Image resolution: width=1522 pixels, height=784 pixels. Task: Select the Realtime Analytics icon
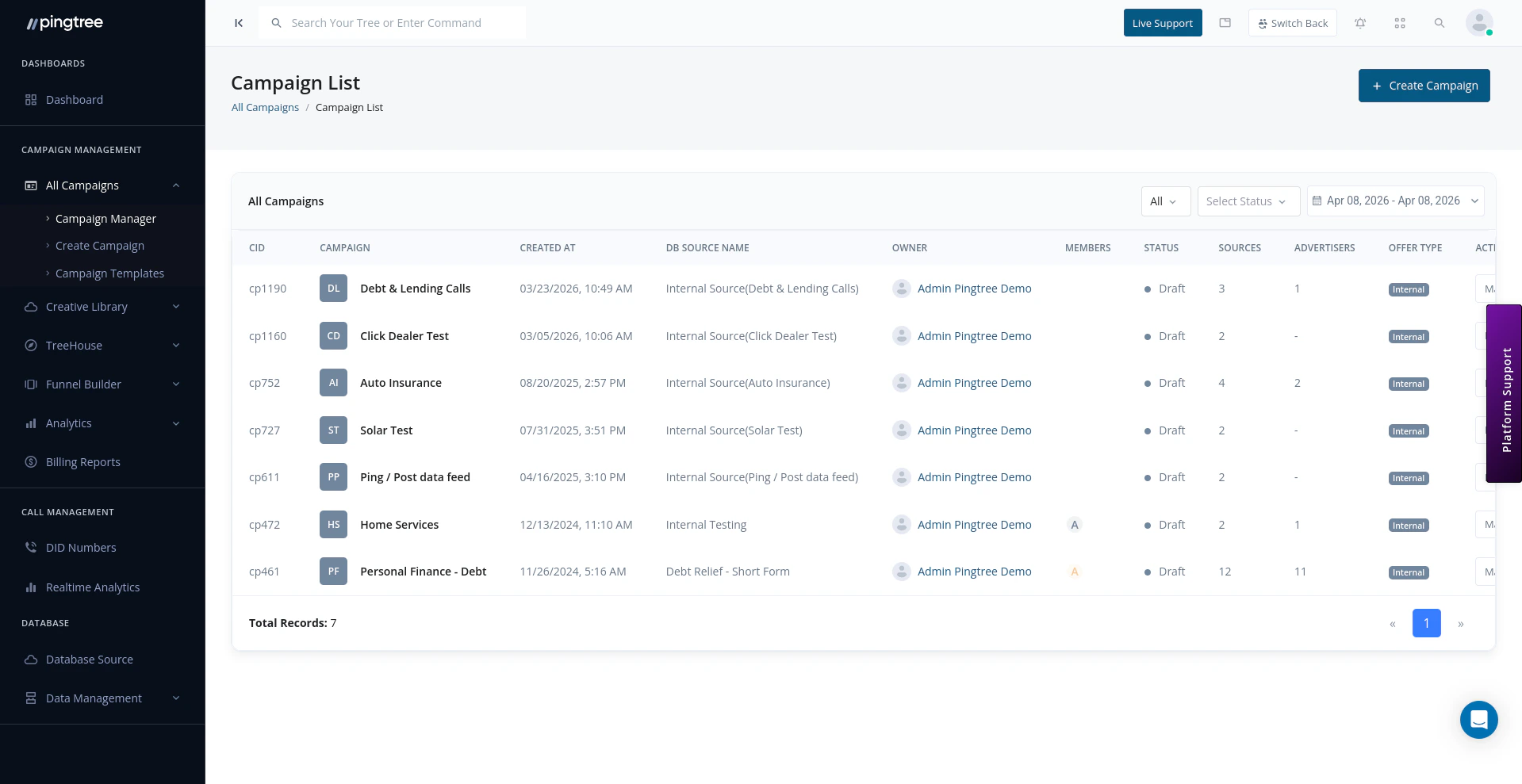click(30, 587)
